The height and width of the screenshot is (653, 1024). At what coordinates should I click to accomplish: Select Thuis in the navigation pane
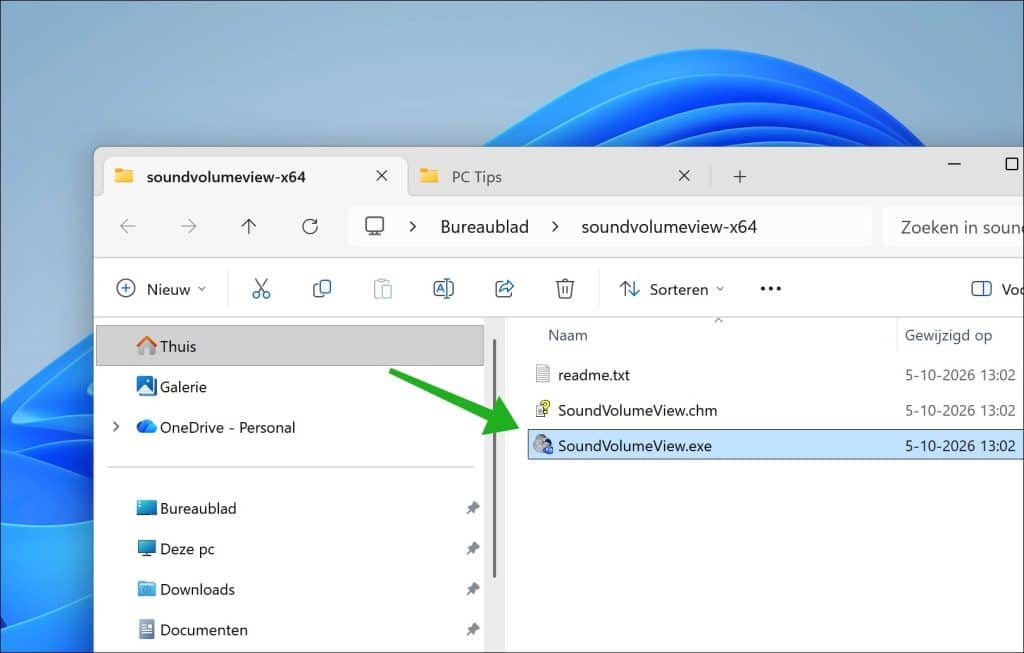(290, 345)
